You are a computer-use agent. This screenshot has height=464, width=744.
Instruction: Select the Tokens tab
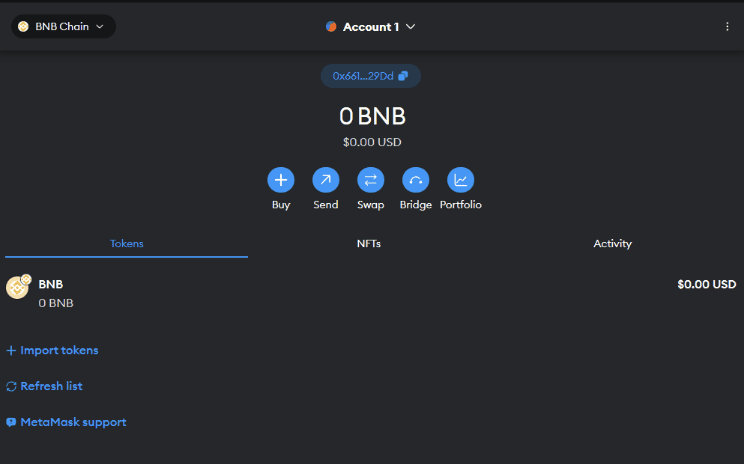[126, 244]
